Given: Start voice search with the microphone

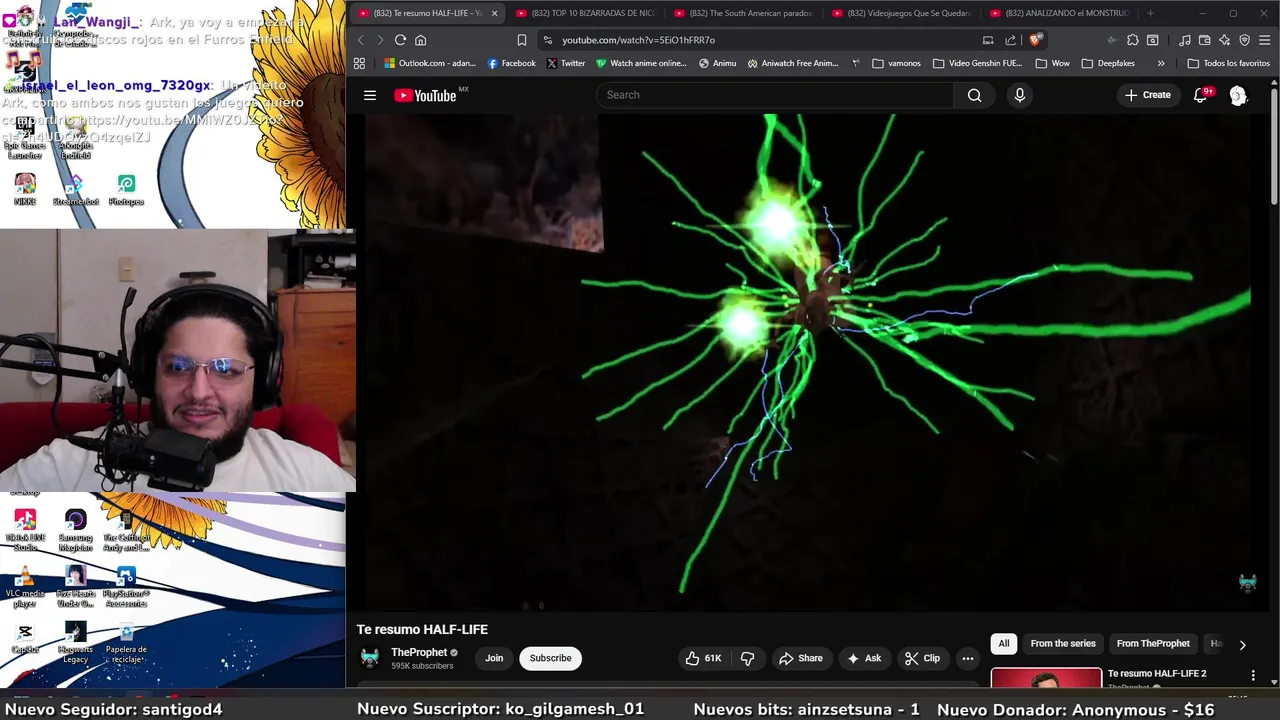Looking at the screenshot, I should [1019, 95].
